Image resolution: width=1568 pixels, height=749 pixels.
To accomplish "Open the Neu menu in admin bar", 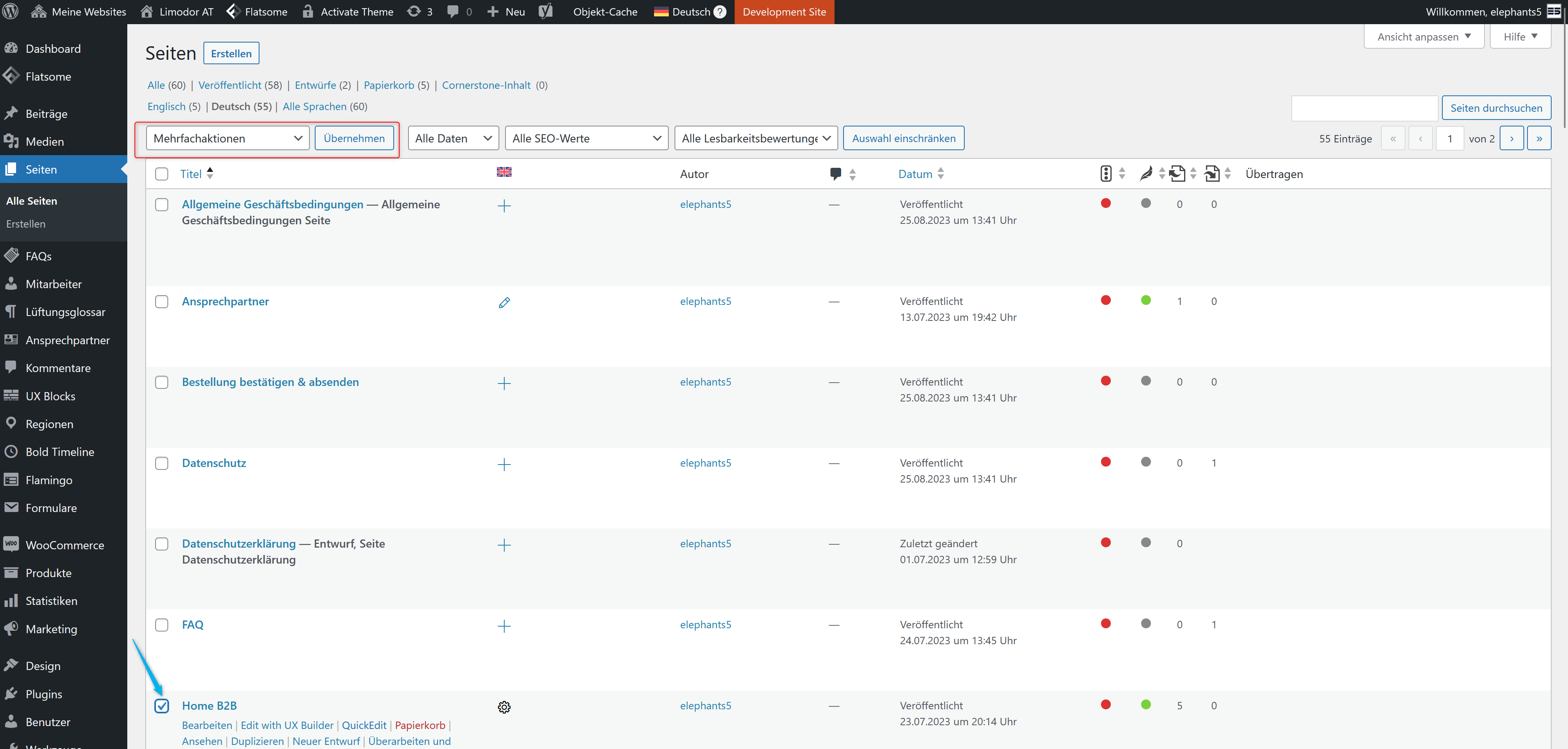I will pos(506,11).
